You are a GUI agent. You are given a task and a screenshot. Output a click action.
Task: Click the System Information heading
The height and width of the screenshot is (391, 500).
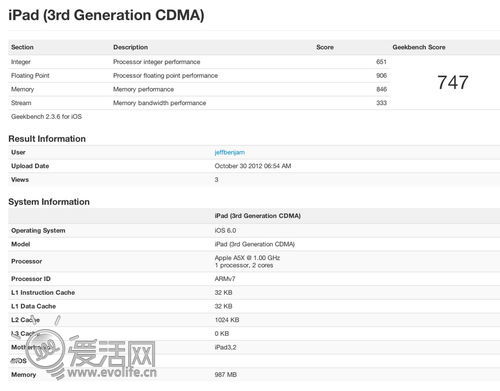[x=49, y=202]
